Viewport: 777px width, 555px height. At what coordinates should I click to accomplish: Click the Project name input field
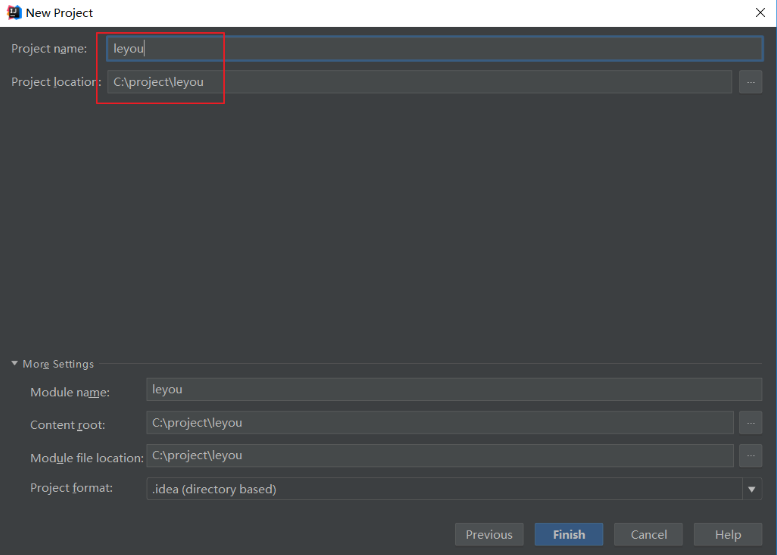tap(435, 49)
